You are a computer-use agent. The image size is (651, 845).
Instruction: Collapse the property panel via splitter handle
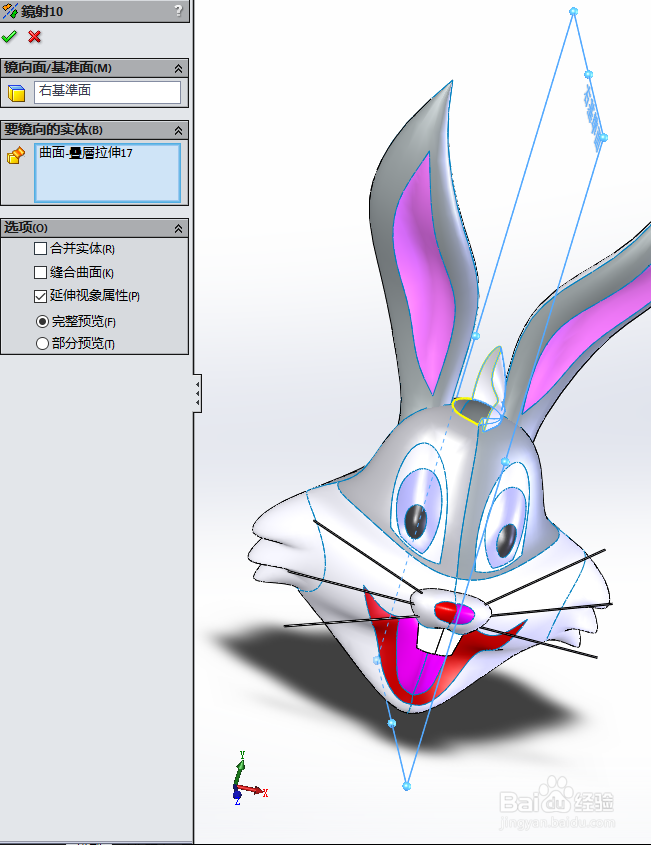click(198, 393)
